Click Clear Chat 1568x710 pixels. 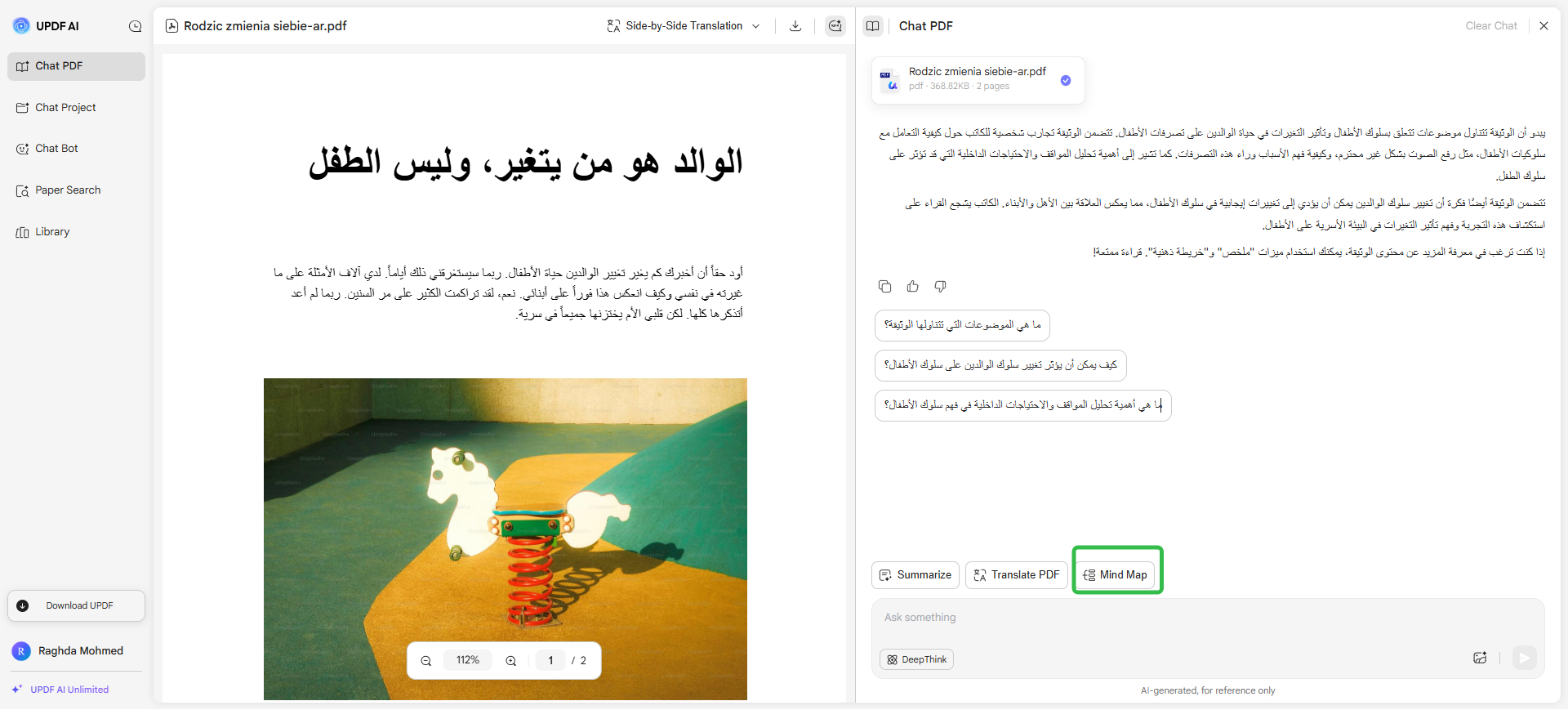pos(1491,26)
